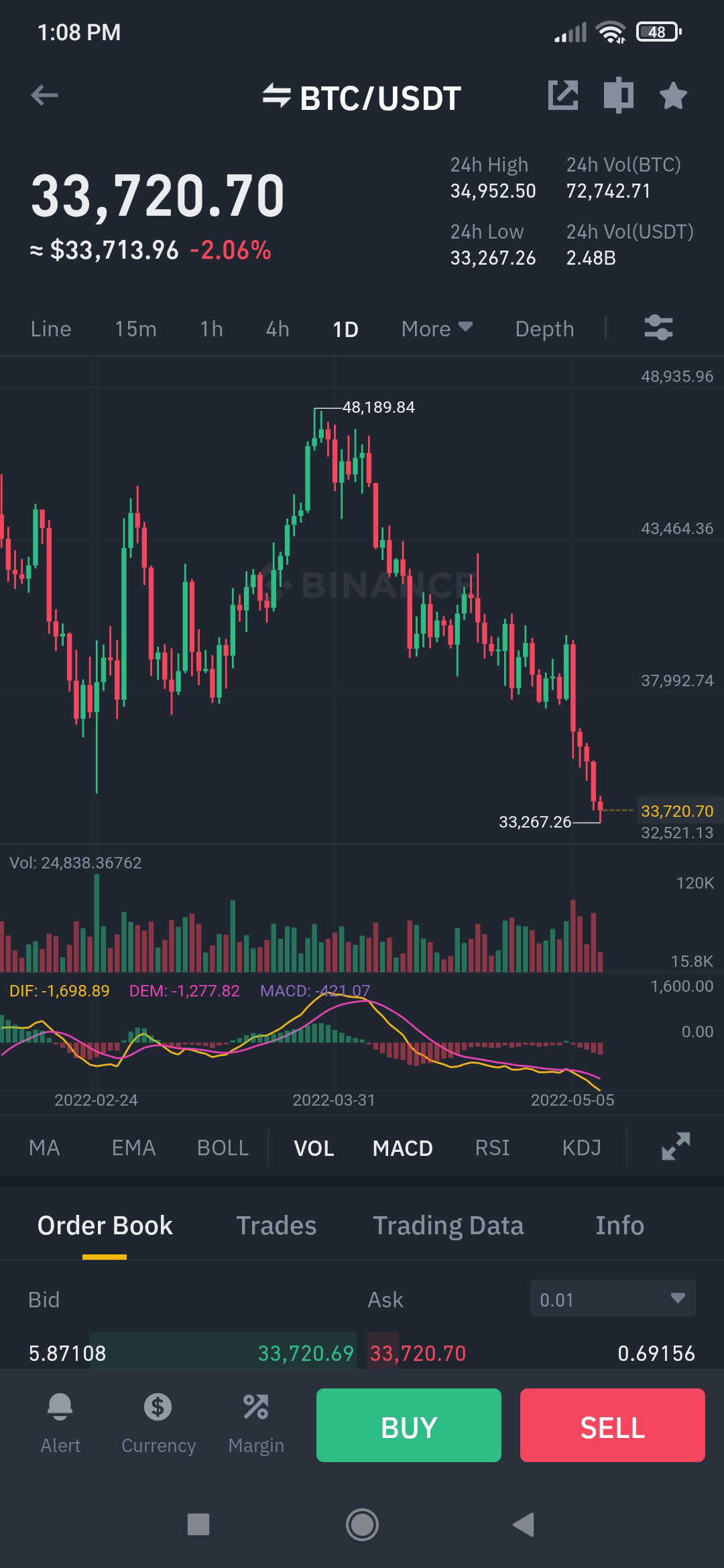Switch to the Trades tab
Image resolution: width=724 pixels, height=1568 pixels.
[x=276, y=1226]
